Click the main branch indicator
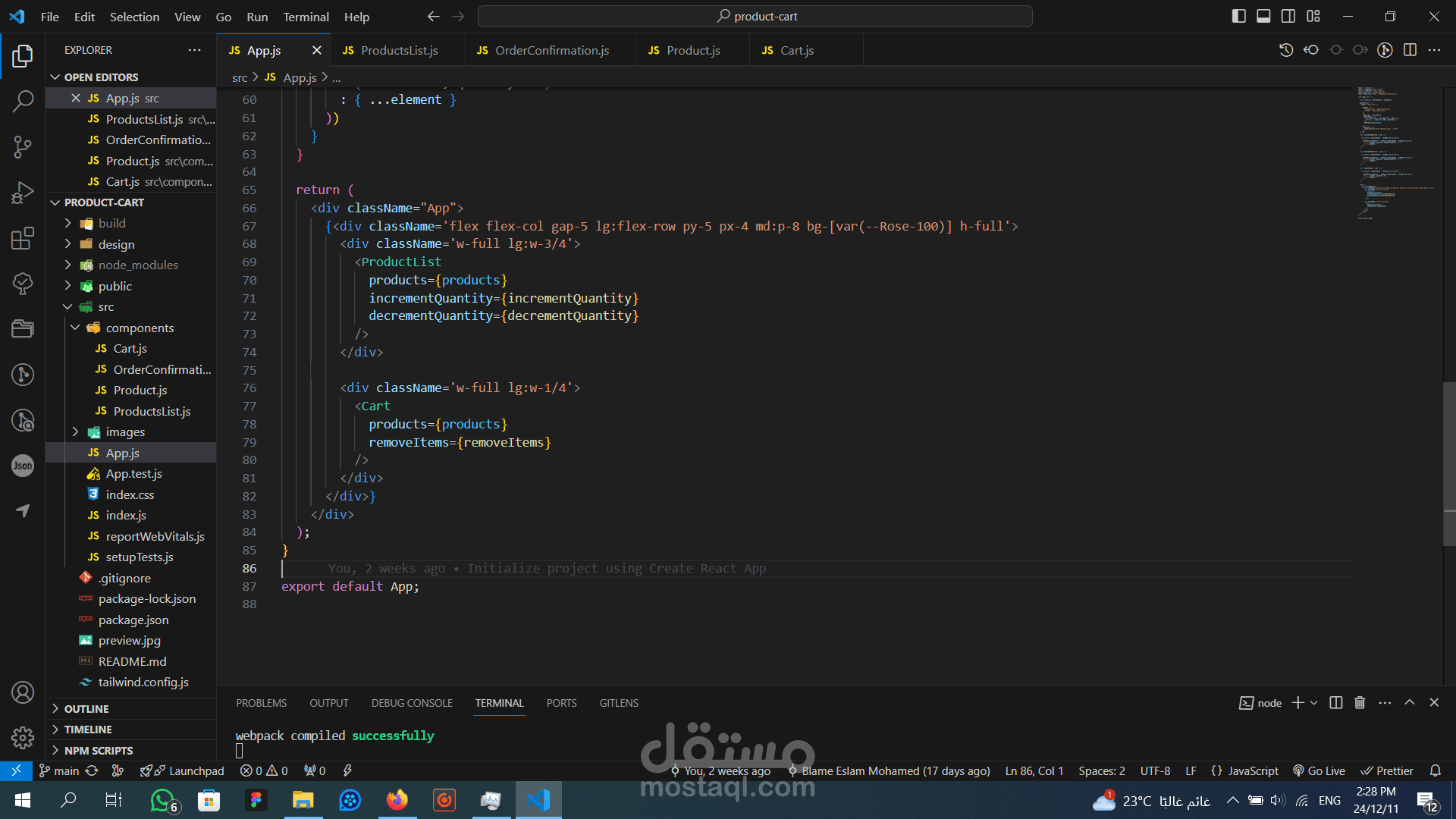The image size is (1456, 819). (60, 770)
